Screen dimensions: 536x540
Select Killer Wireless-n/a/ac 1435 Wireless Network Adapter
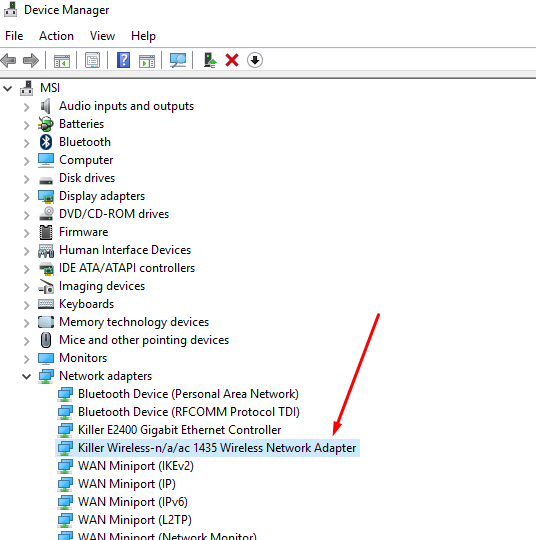217,448
